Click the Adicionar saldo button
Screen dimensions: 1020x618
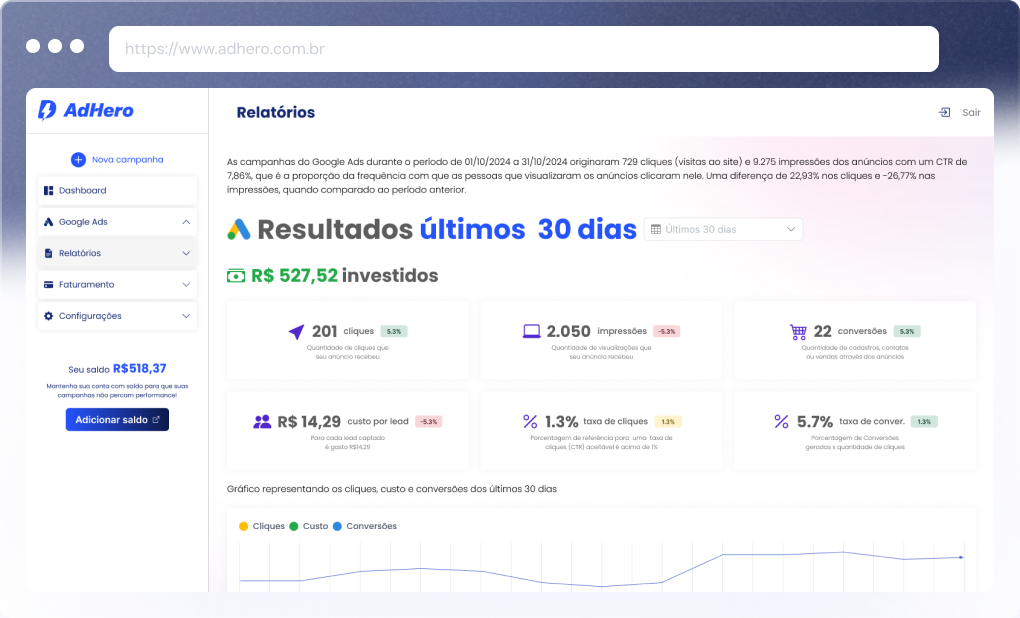point(117,420)
